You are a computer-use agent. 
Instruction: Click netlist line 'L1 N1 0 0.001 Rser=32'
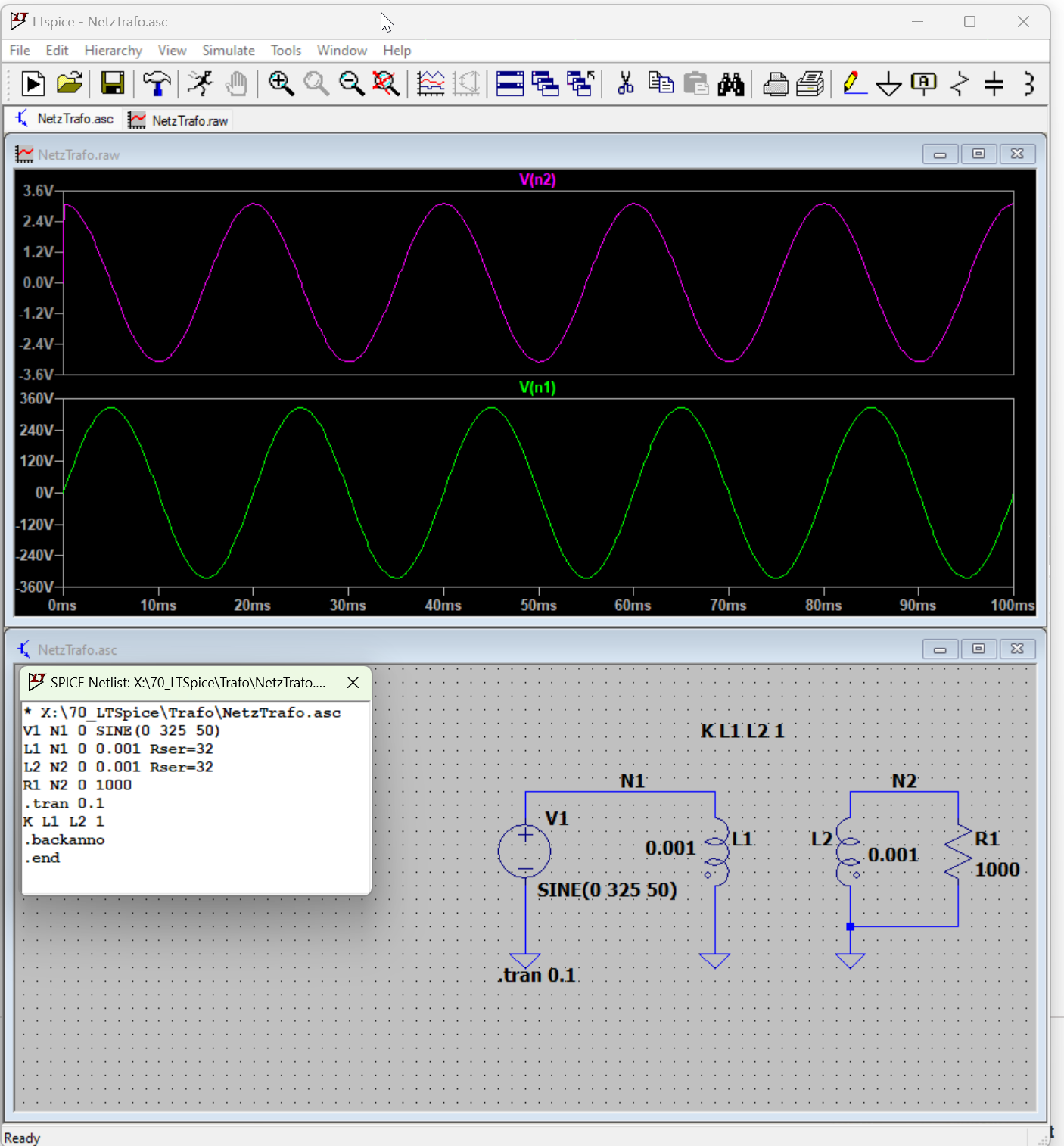118,749
